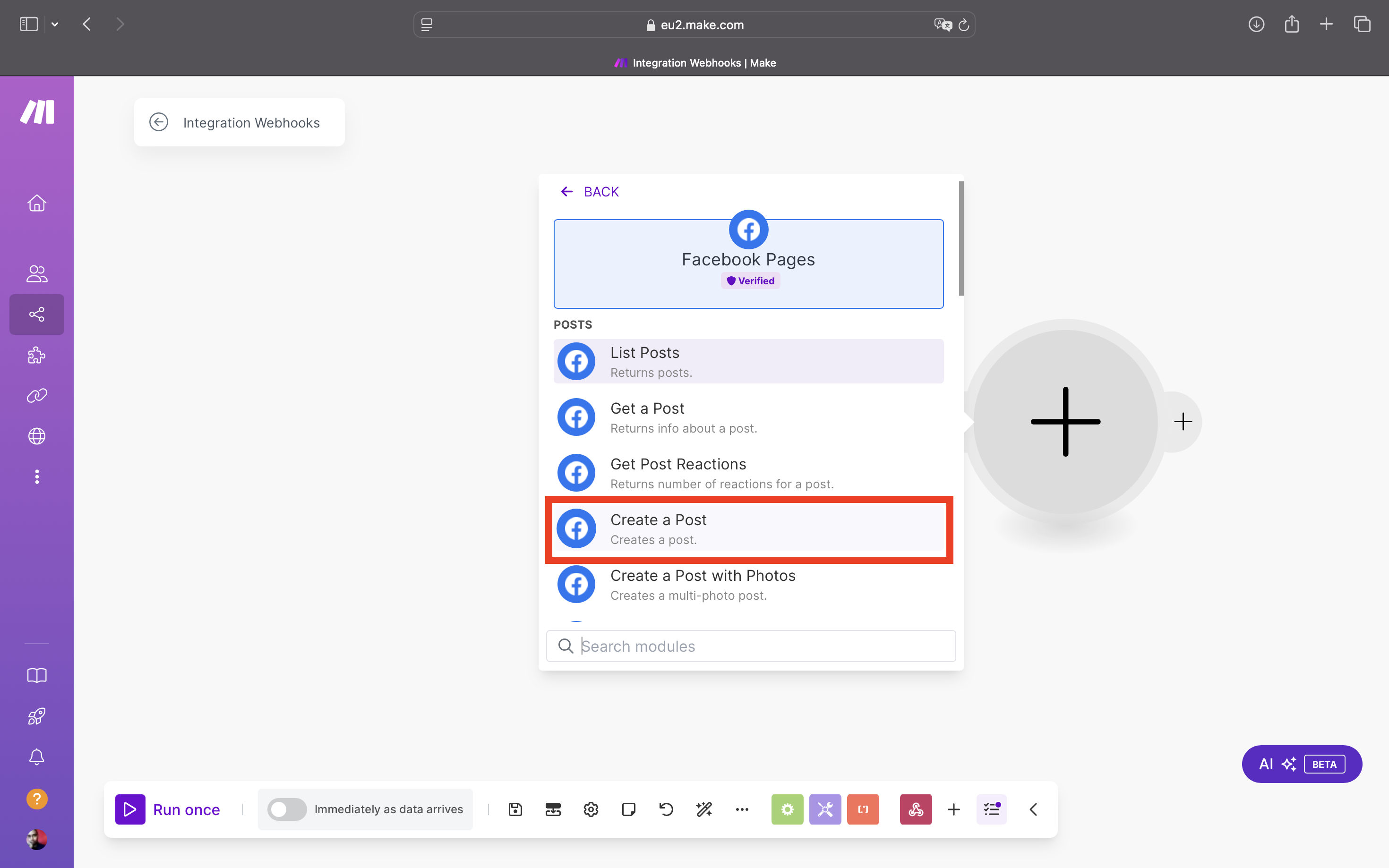Open the Safari tab group dropdown arrow

click(54, 24)
